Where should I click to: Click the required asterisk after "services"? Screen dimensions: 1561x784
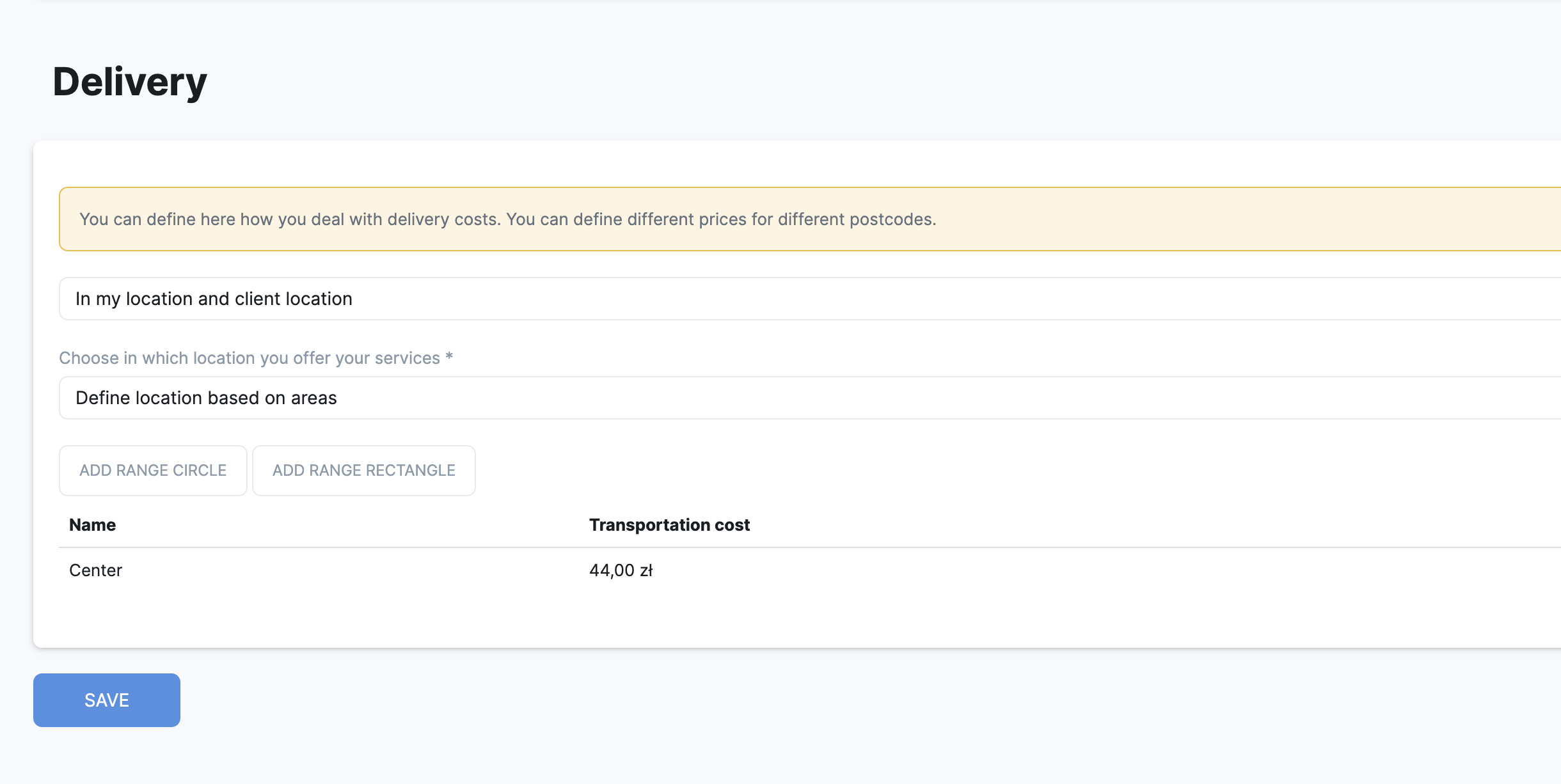449,357
